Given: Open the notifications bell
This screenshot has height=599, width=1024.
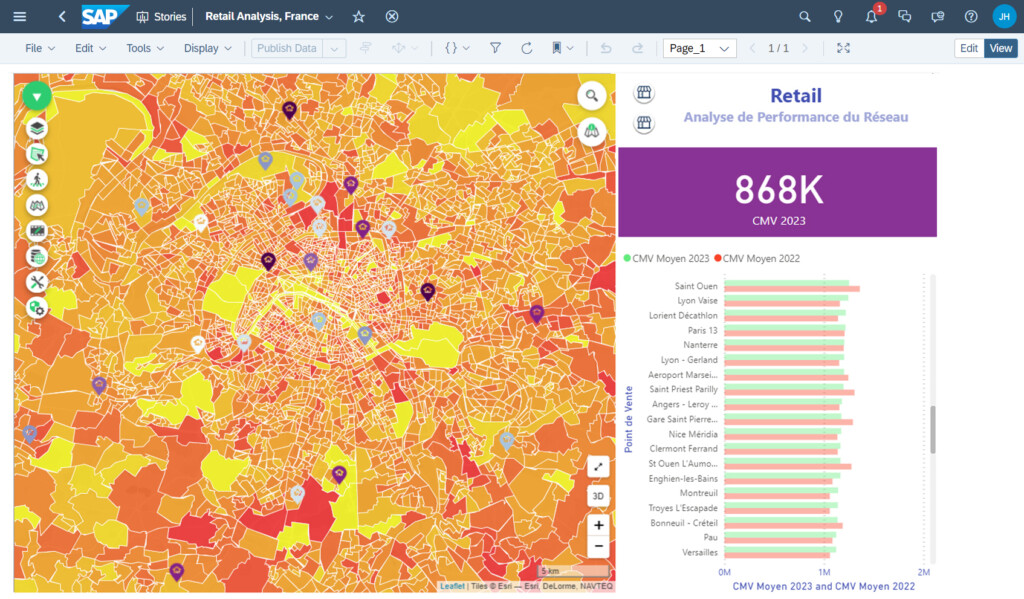Looking at the screenshot, I should (872, 16).
